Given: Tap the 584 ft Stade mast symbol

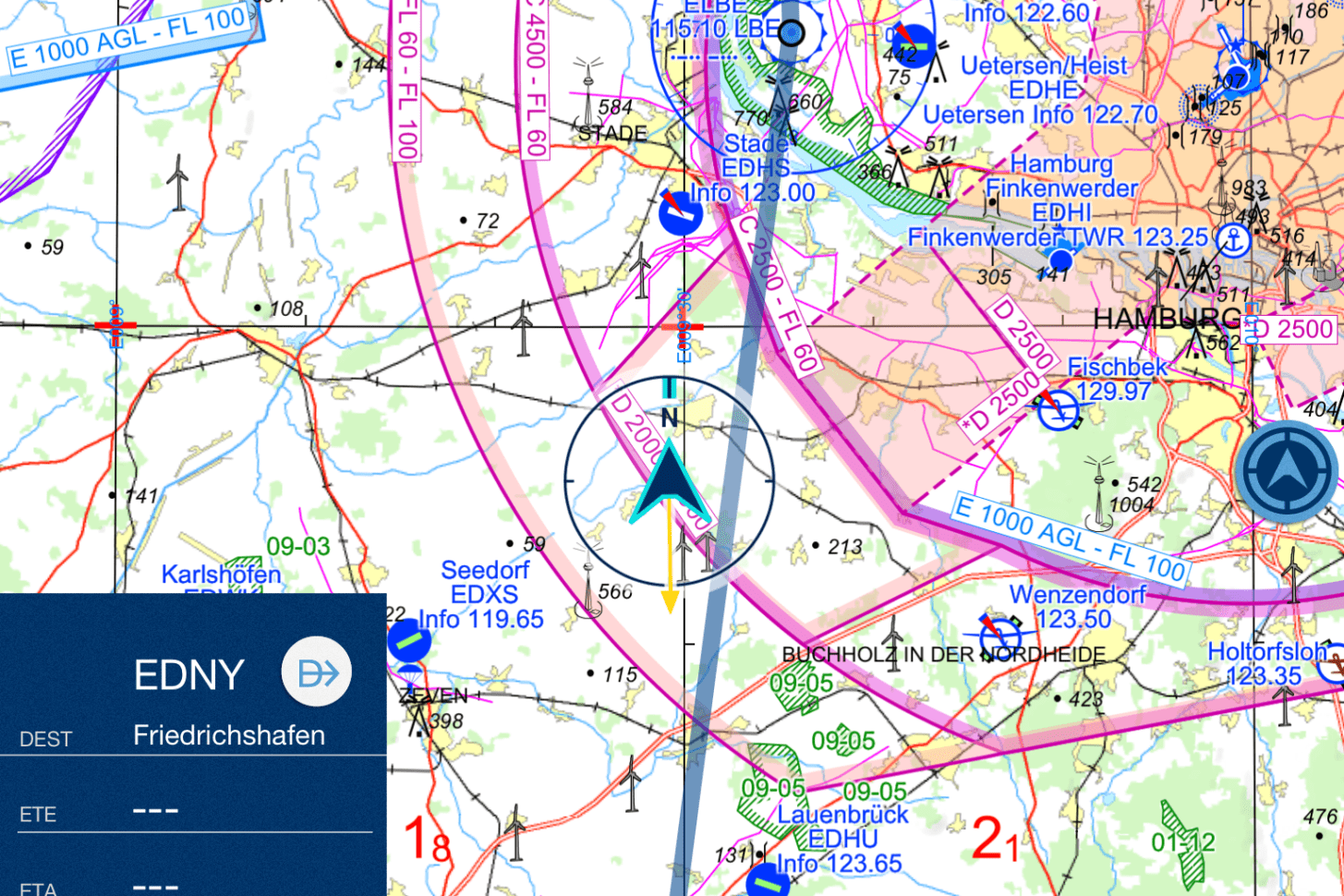Looking at the screenshot, I should tap(587, 95).
